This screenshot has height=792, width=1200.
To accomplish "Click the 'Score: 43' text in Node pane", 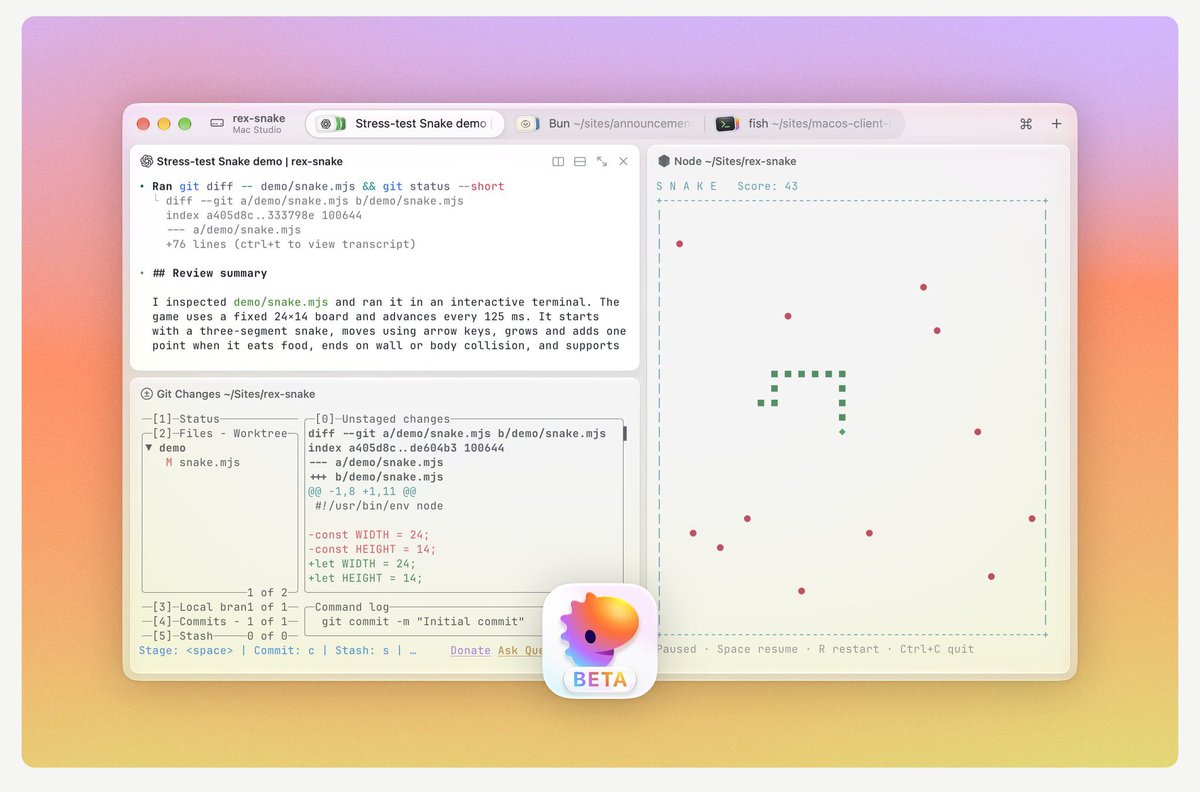I will [768, 186].
